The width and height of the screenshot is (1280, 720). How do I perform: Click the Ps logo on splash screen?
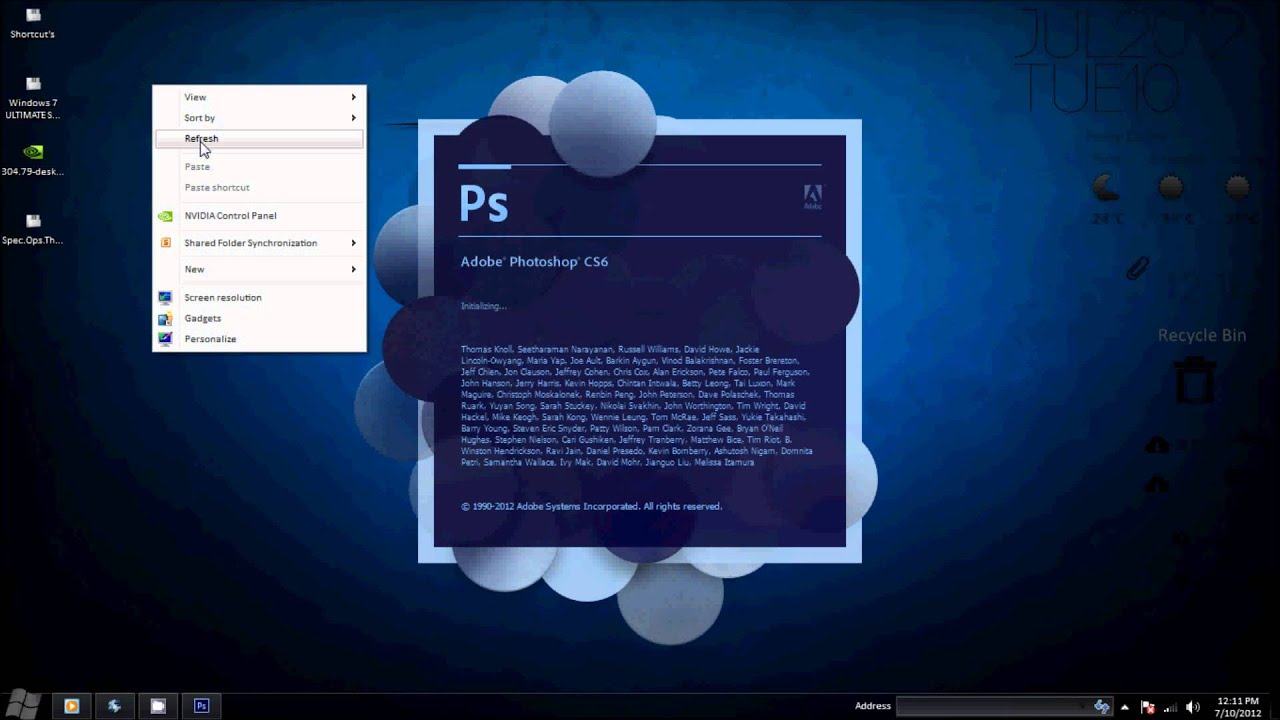pyautogui.click(x=484, y=203)
